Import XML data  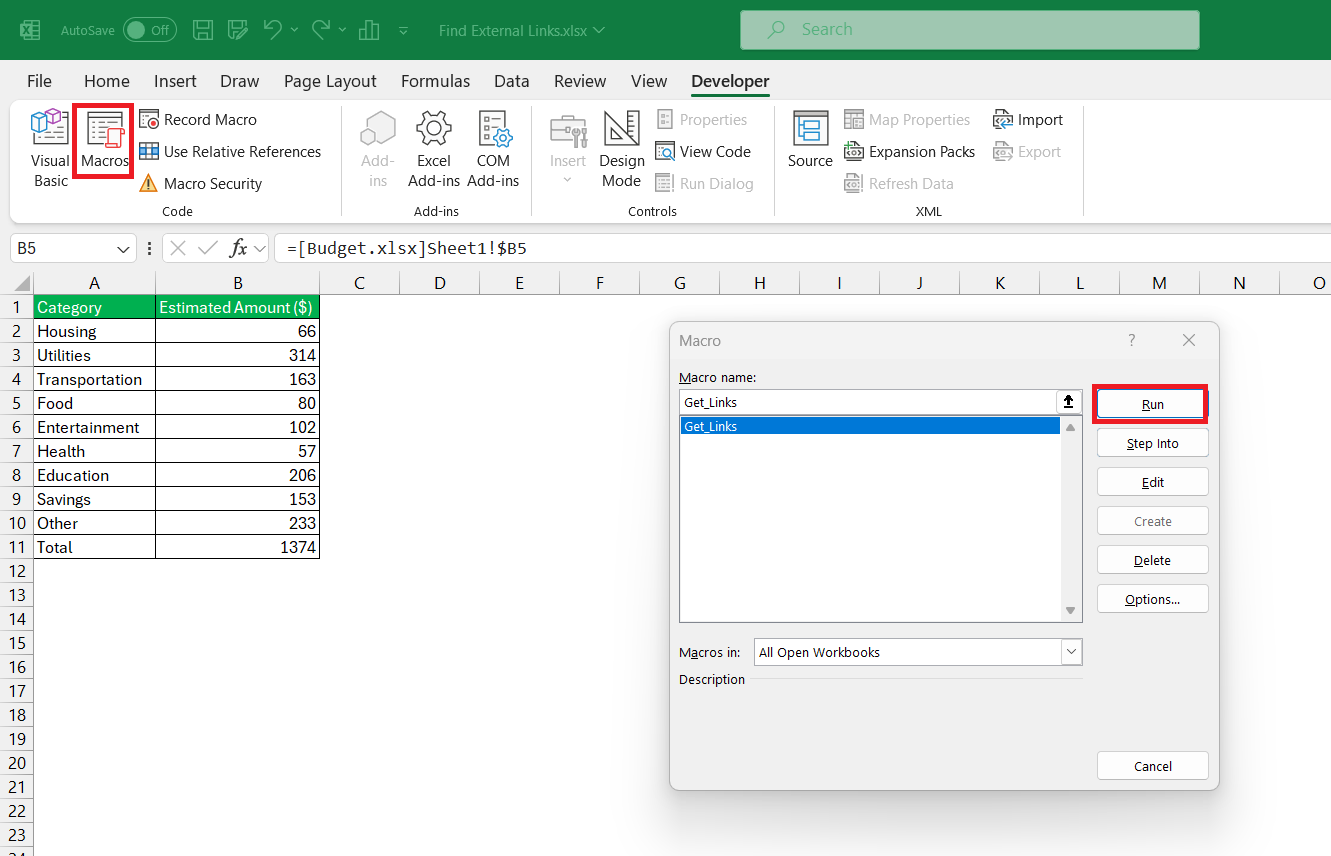(1028, 119)
